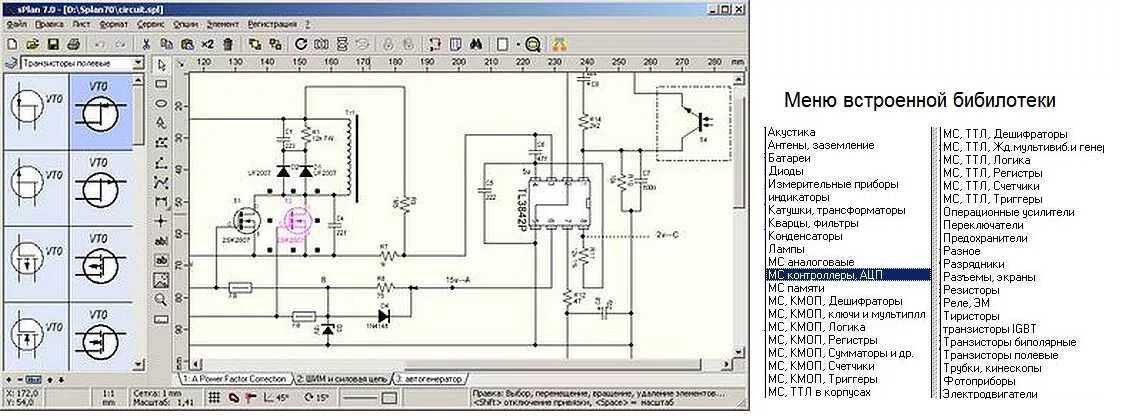Click the Print toolbar icon
Screen dimensions: 1121x416
[x=74, y=44]
